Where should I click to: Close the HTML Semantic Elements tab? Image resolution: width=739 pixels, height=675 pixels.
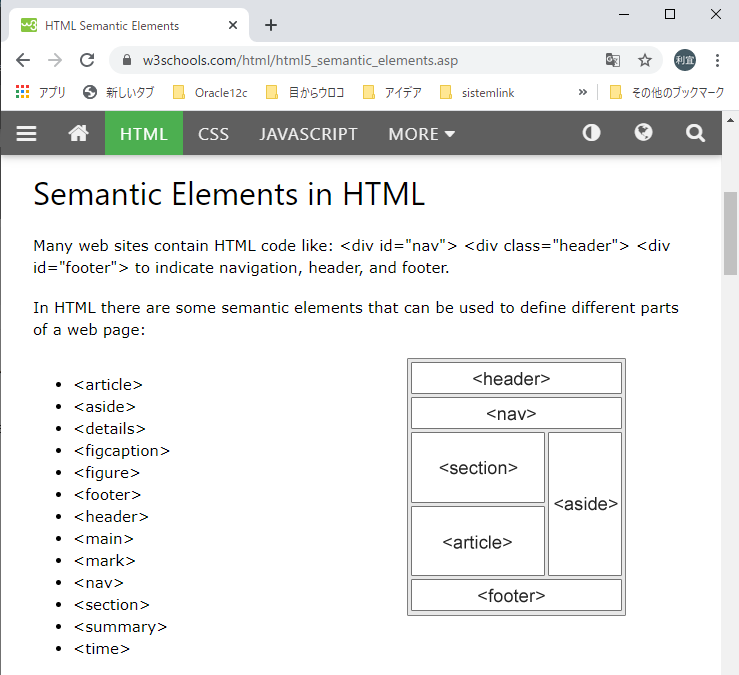(x=232, y=25)
